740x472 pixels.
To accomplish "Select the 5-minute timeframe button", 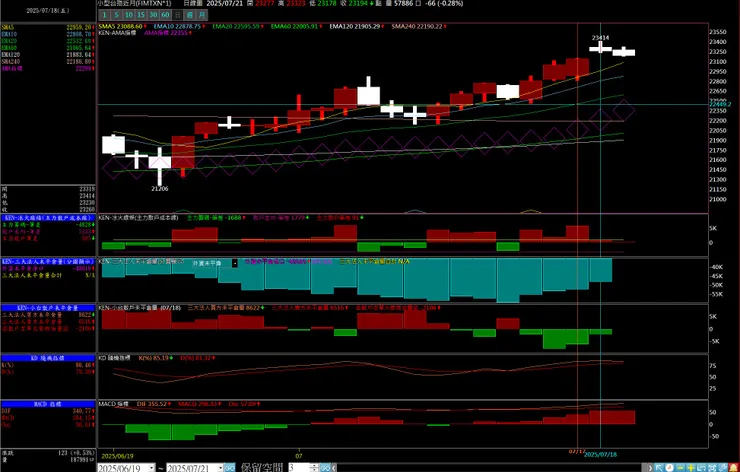I will pyautogui.click(x=117, y=15).
